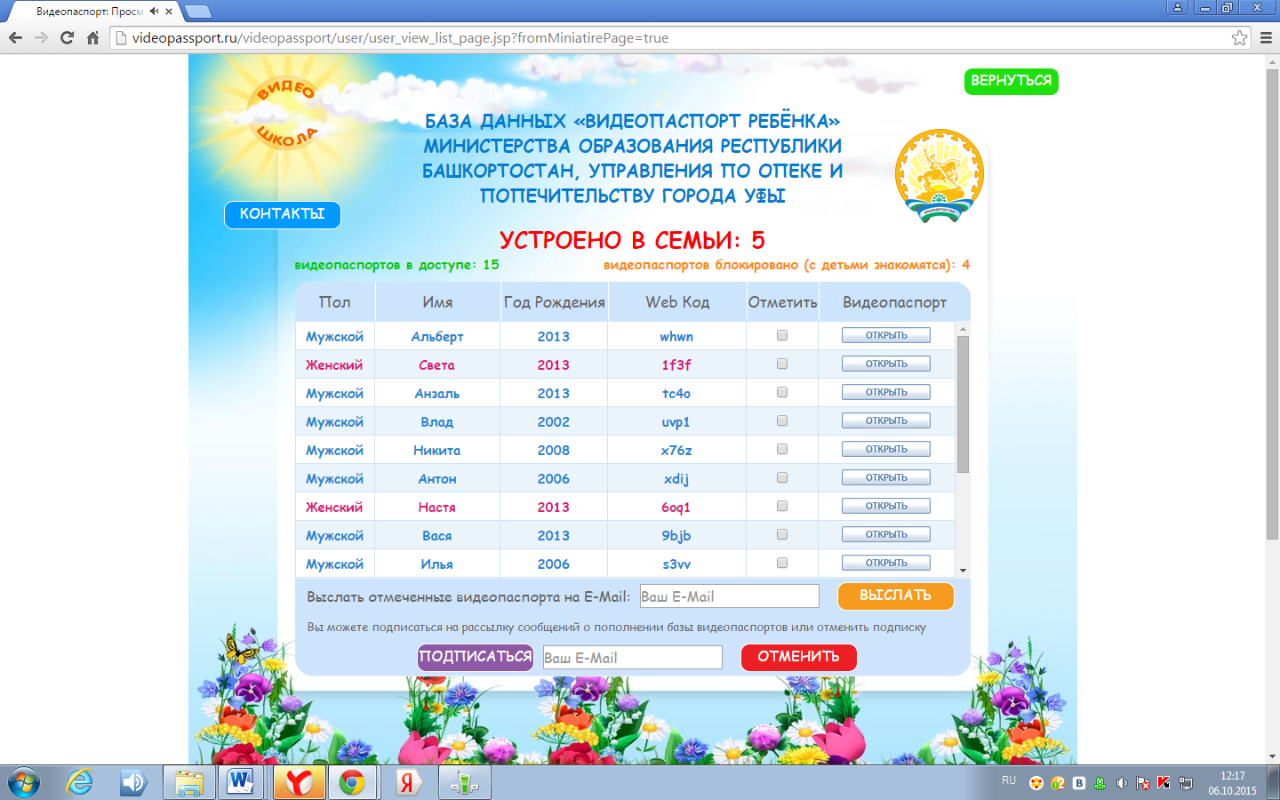Open the red Я Yandex taskbar icon
Image resolution: width=1280 pixels, height=800 pixels.
[406, 782]
